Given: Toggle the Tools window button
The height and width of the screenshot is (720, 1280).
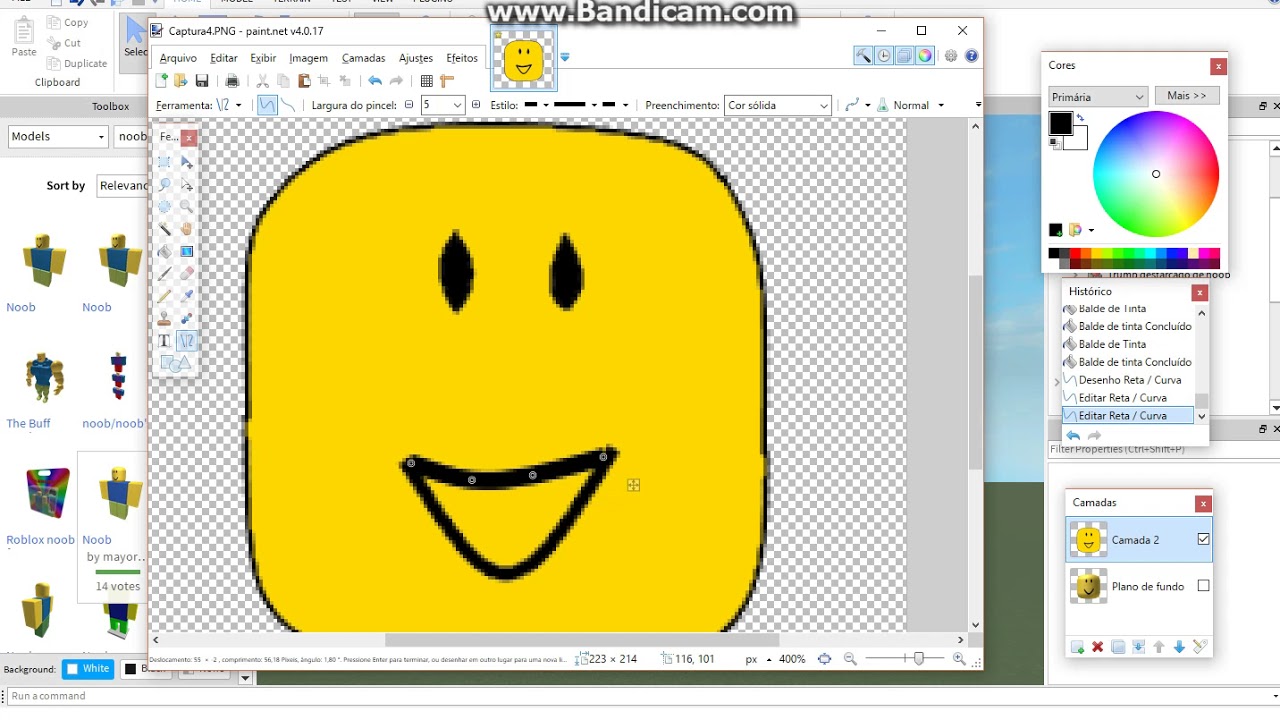Looking at the screenshot, I should 863,56.
